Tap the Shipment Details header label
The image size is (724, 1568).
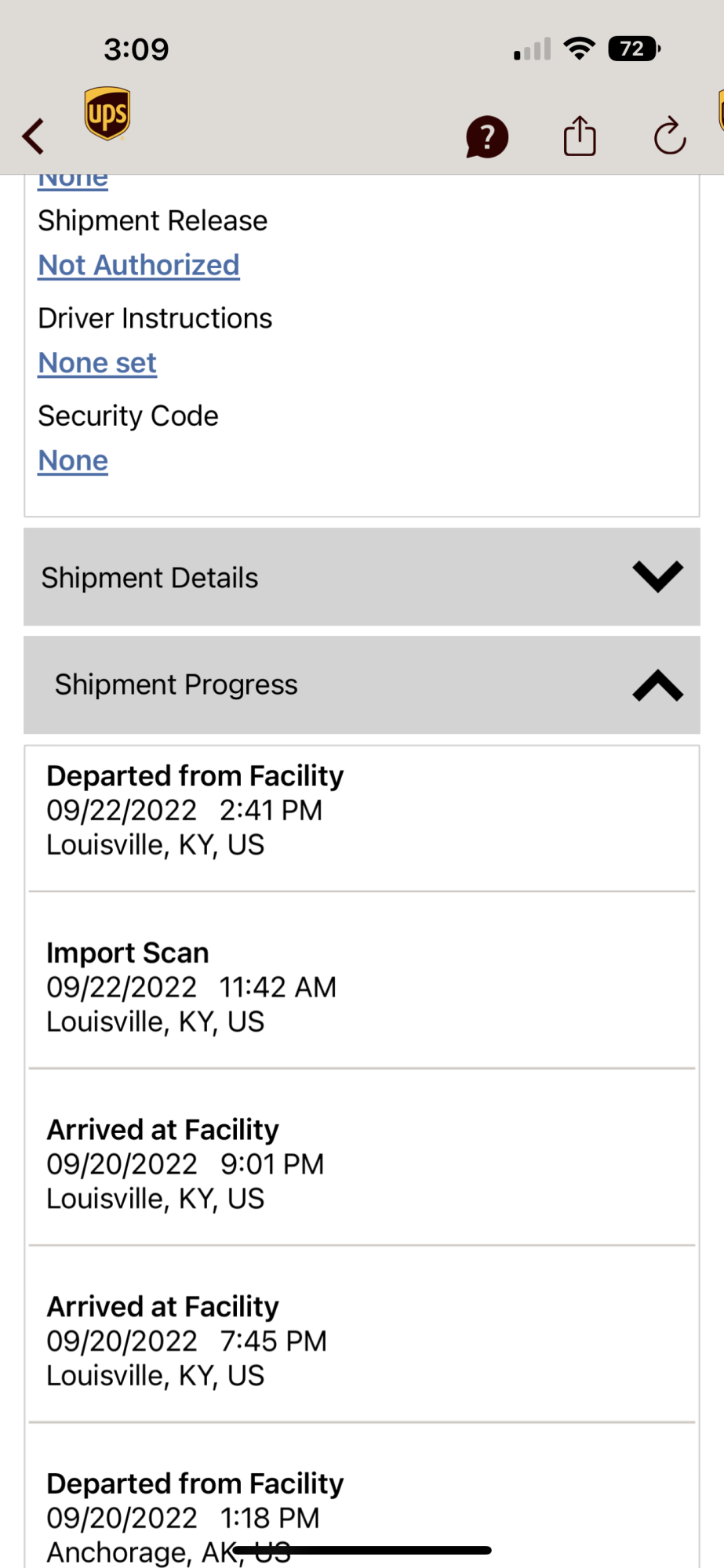point(150,578)
